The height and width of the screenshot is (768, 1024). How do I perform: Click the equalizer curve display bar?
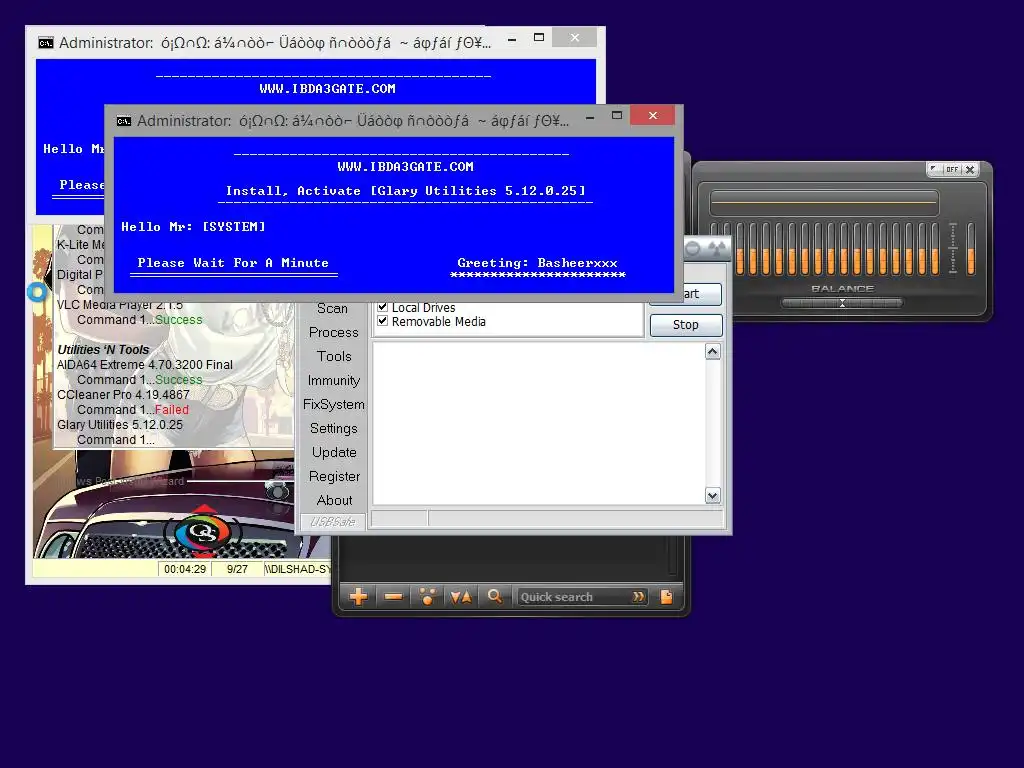824,203
